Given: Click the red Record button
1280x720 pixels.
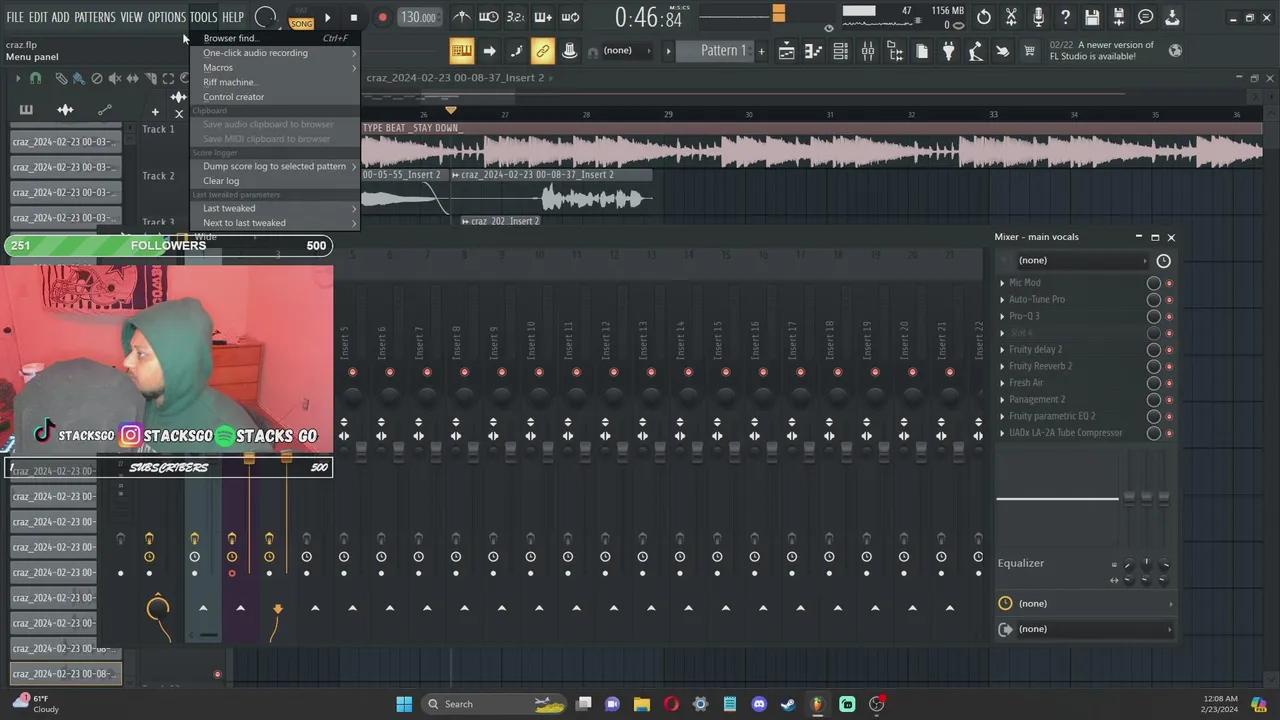Looking at the screenshot, I should 382,17.
